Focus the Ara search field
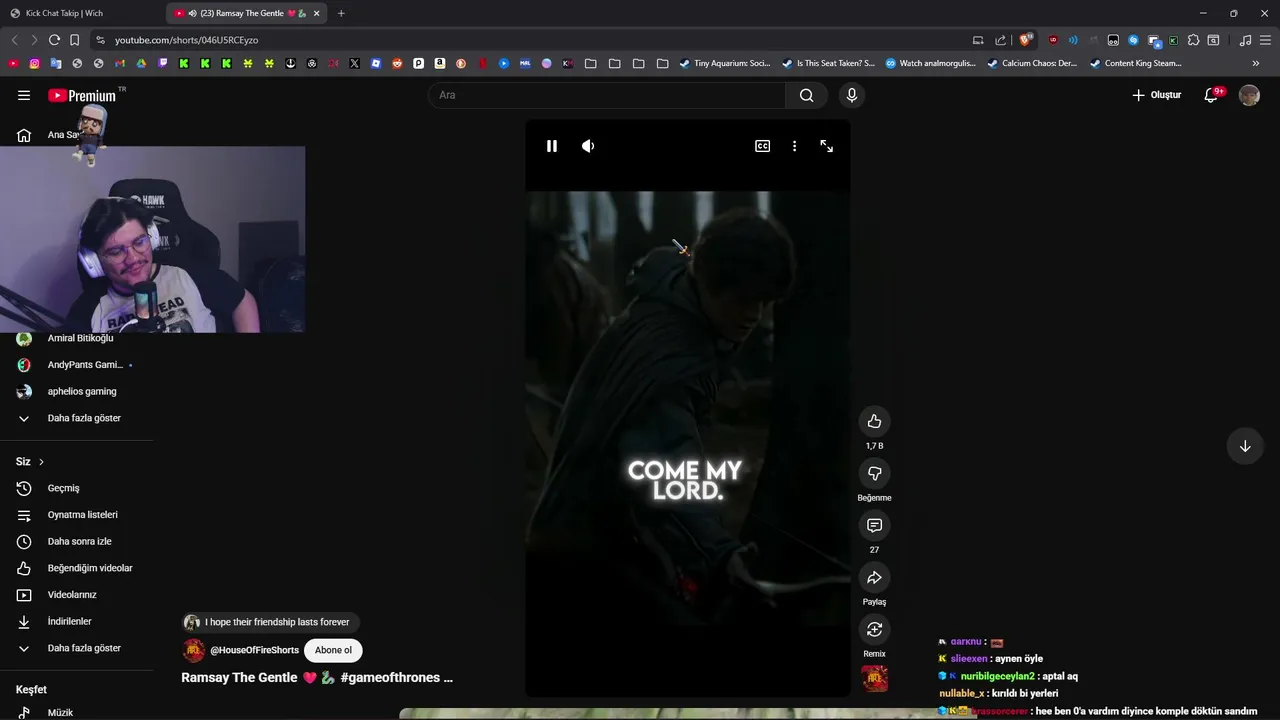Viewport: 1280px width, 720px height. 607,95
